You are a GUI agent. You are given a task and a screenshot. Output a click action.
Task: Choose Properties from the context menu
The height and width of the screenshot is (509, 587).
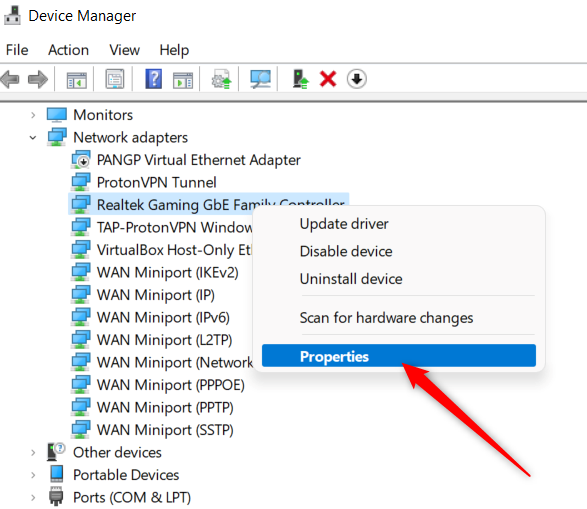[x=399, y=356]
